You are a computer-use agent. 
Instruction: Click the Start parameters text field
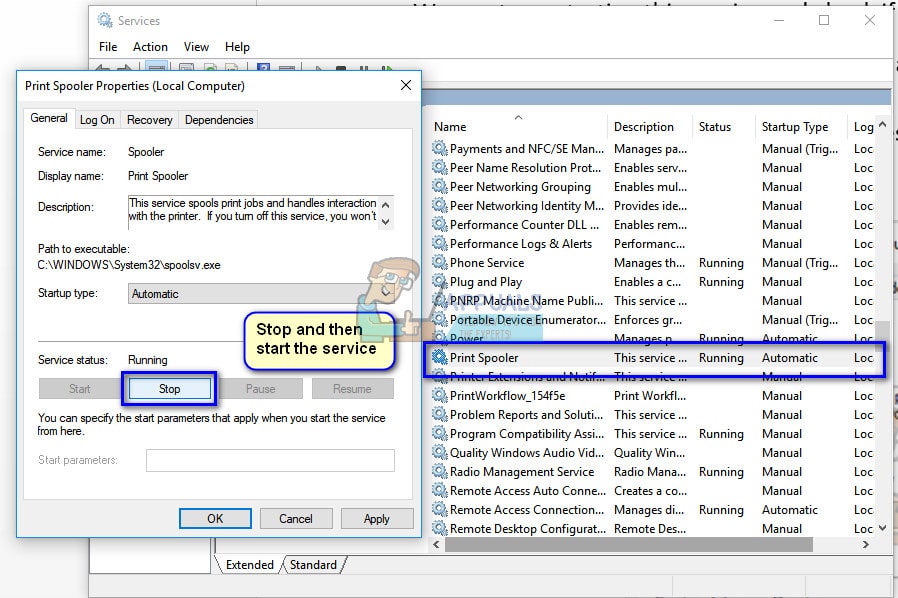tap(270, 460)
